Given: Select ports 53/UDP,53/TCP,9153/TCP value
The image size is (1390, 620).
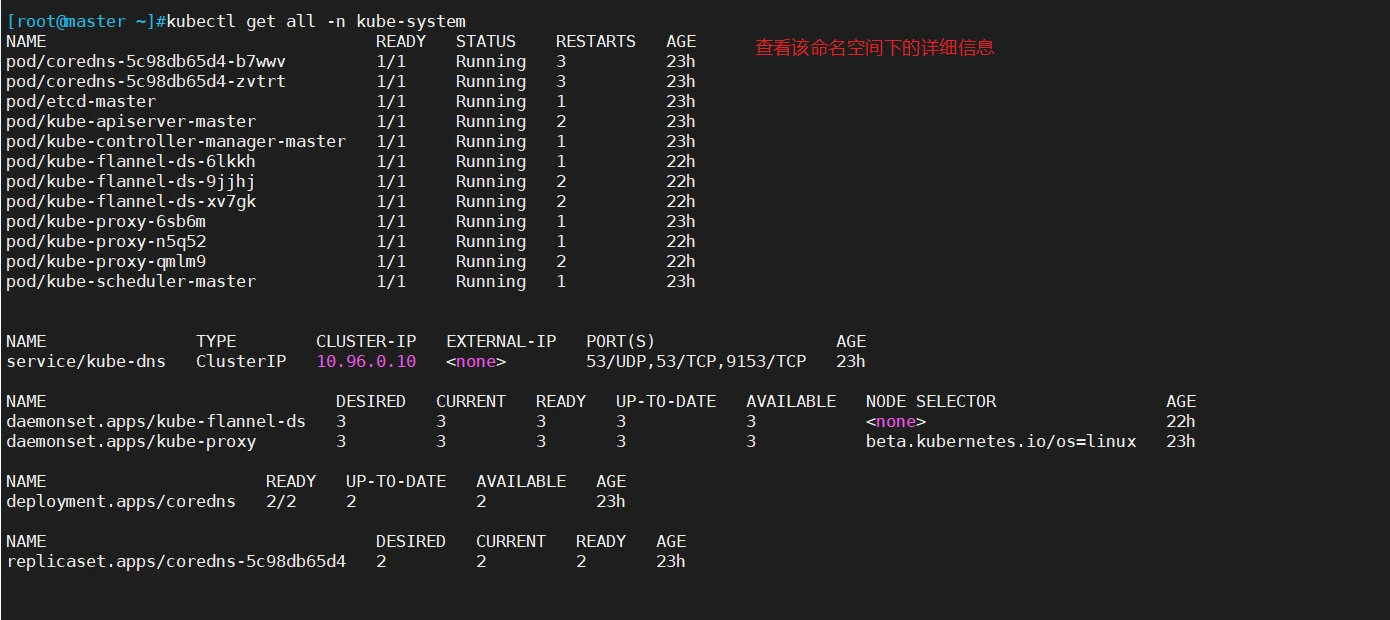Looking at the screenshot, I should pyautogui.click(x=696, y=361).
